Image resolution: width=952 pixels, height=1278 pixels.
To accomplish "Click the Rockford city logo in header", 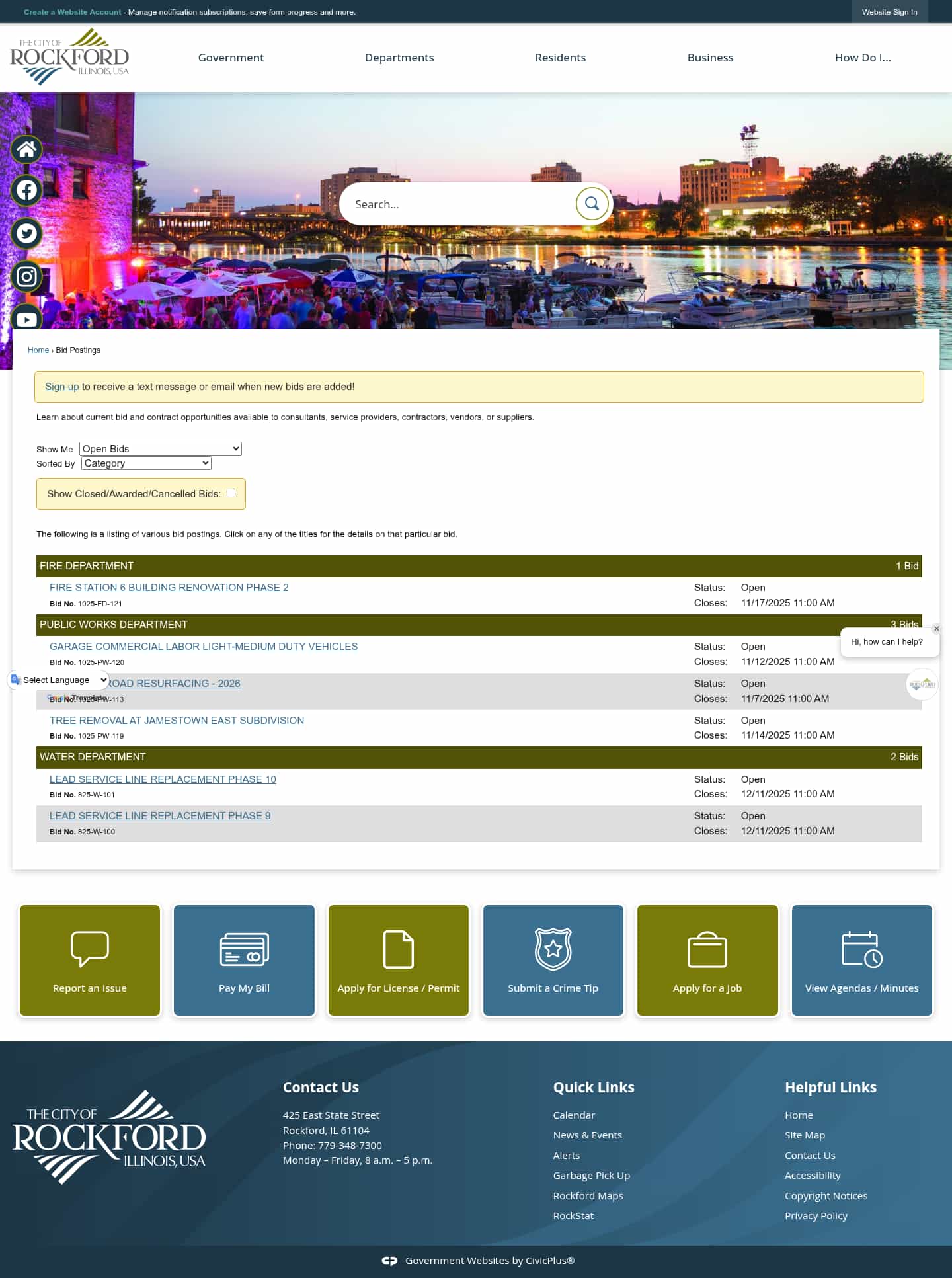I will [69, 57].
